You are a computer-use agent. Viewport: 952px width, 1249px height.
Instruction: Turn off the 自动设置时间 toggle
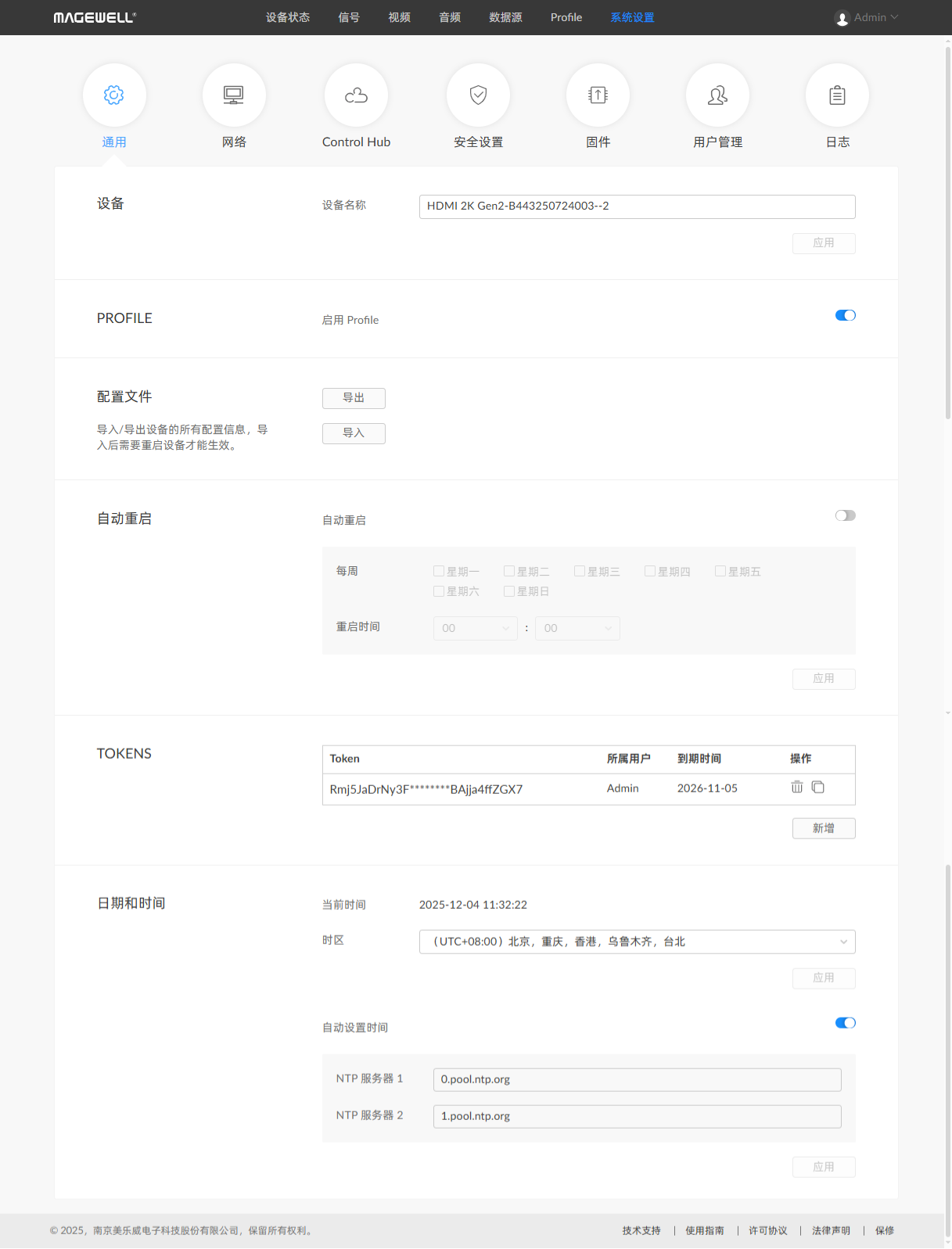coord(845,1023)
